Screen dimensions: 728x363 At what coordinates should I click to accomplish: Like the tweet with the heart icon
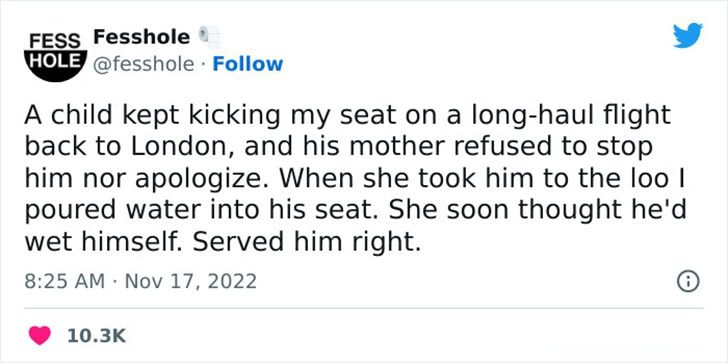40,335
